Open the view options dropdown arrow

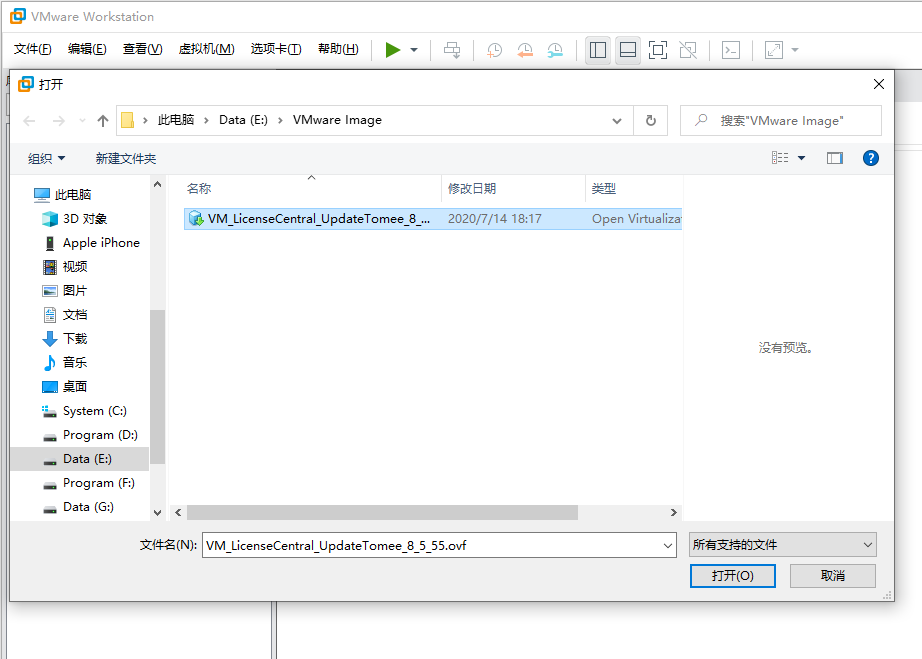801,158
